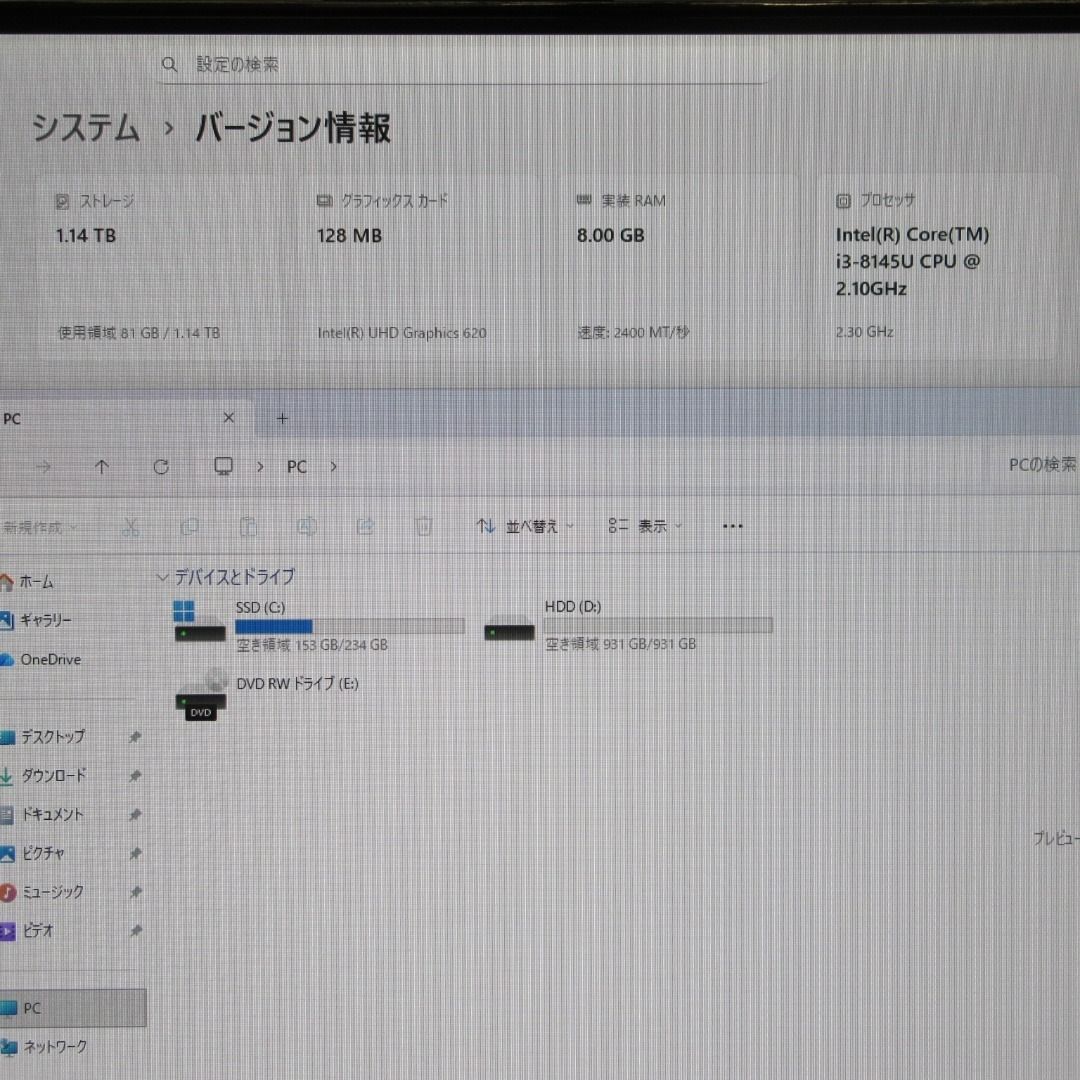Open OneDrive in the navigation pane
This screenshot has width=1080, height=1080.
click(50, 660)
